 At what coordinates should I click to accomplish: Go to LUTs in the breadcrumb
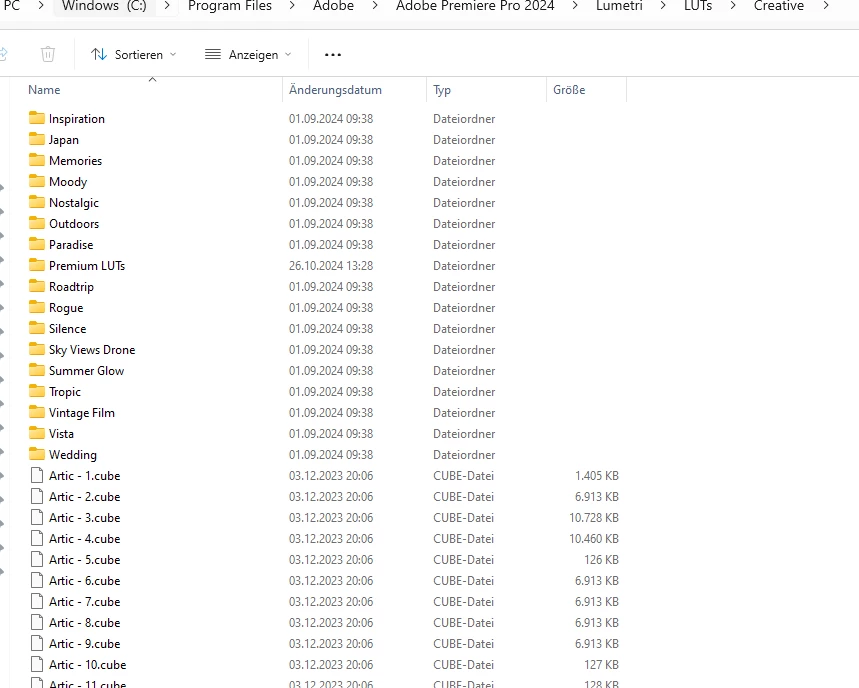pos(698,6)
